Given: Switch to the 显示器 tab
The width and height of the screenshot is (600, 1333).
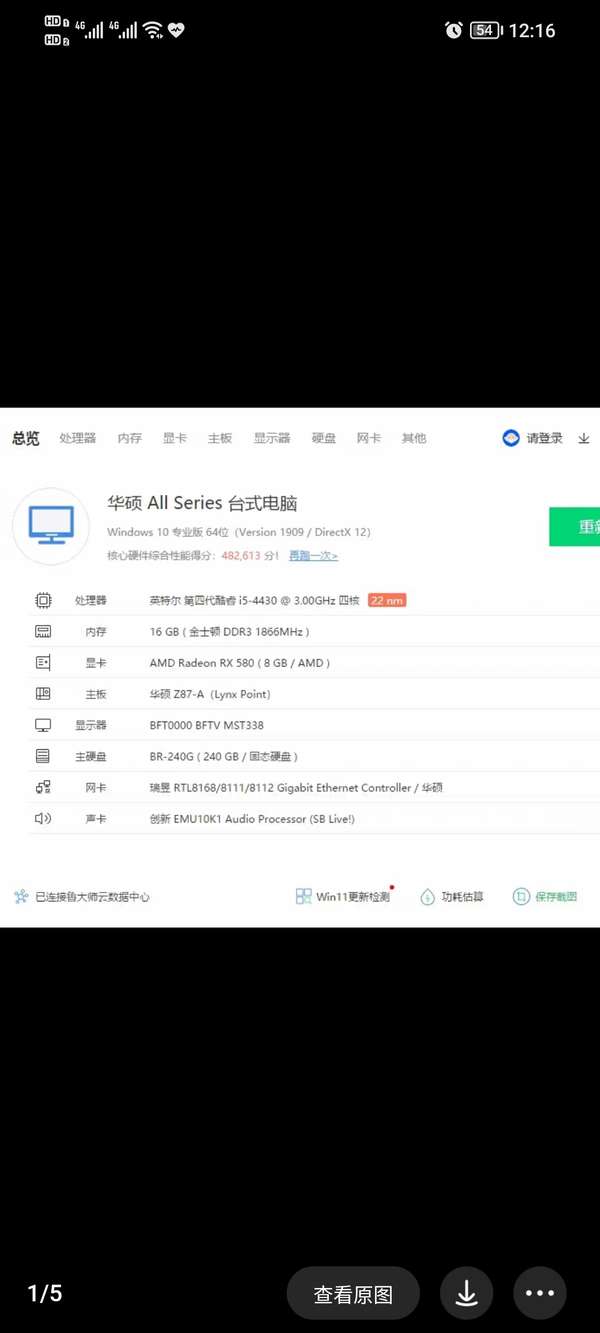Looking at the screenshot, I should click(272, 438).
